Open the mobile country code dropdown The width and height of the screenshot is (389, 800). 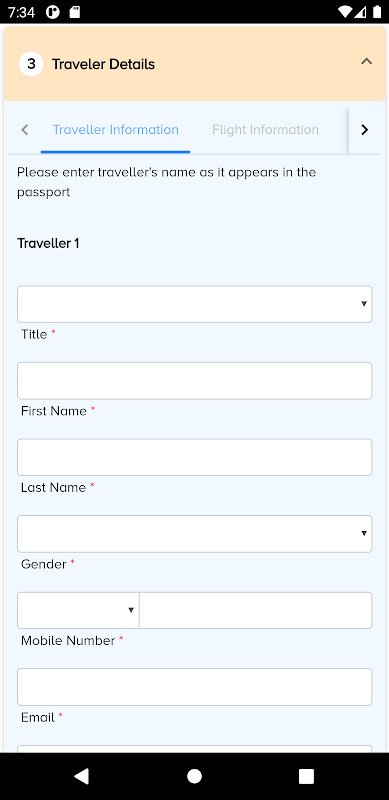78,610
